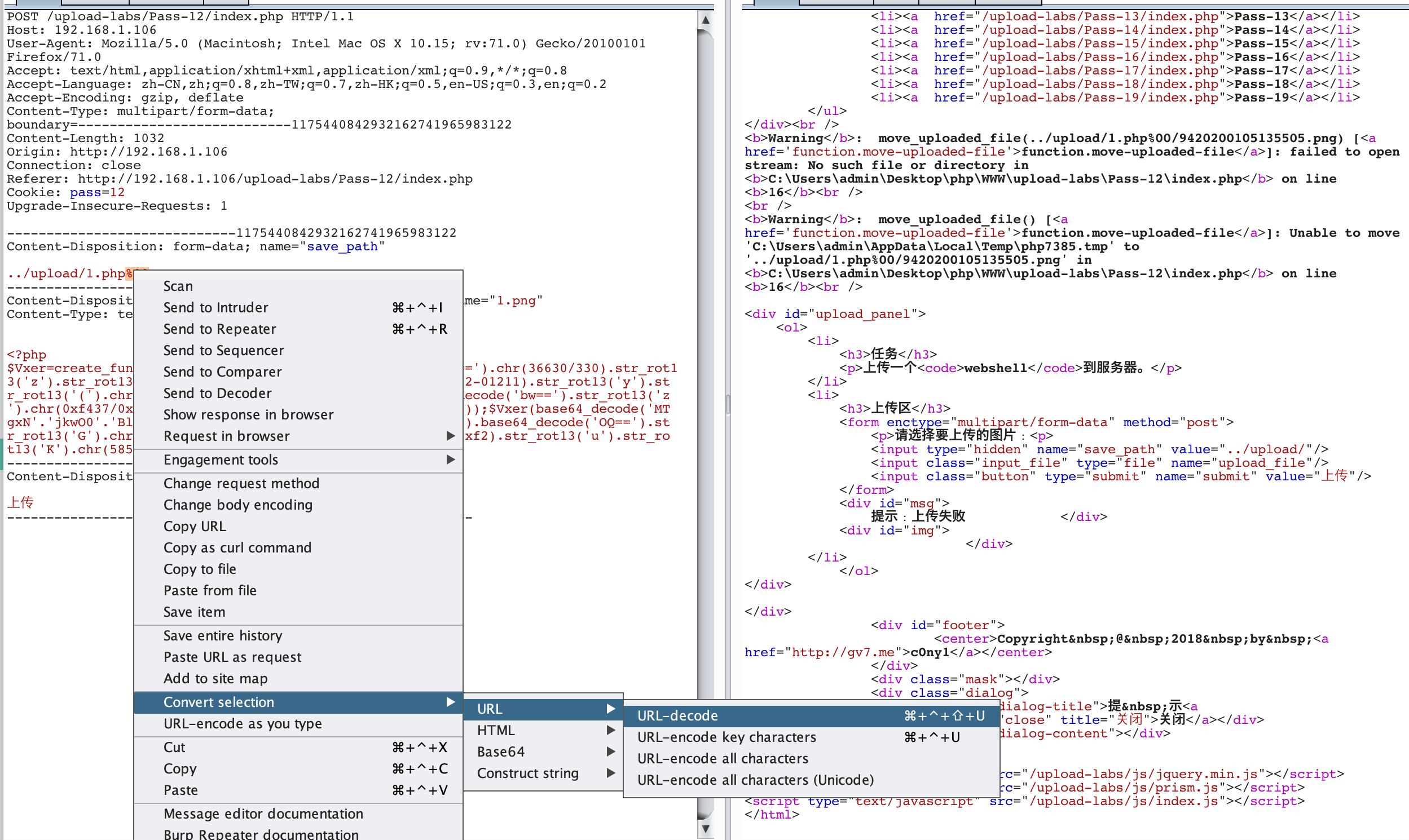Choose Save entire history

(x=298, y=636)
